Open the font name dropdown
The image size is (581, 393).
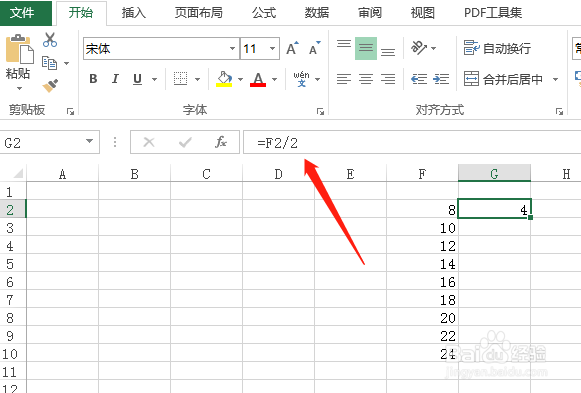point(232,49)
